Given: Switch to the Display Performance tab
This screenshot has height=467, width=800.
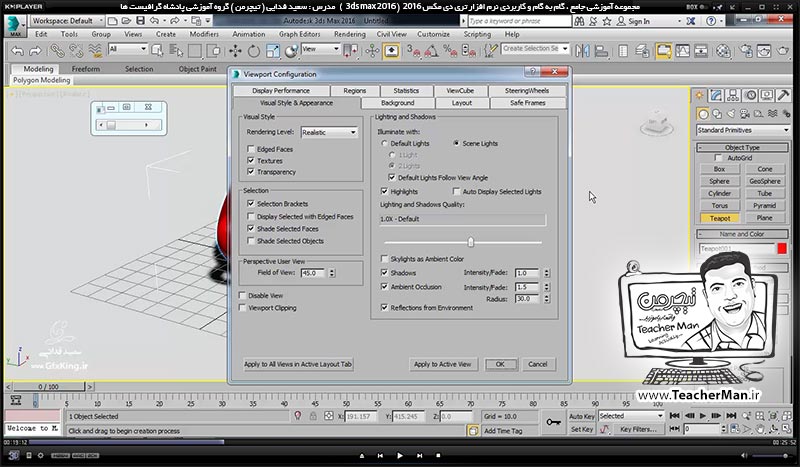Looking at the screenshot, I should 281,91.
